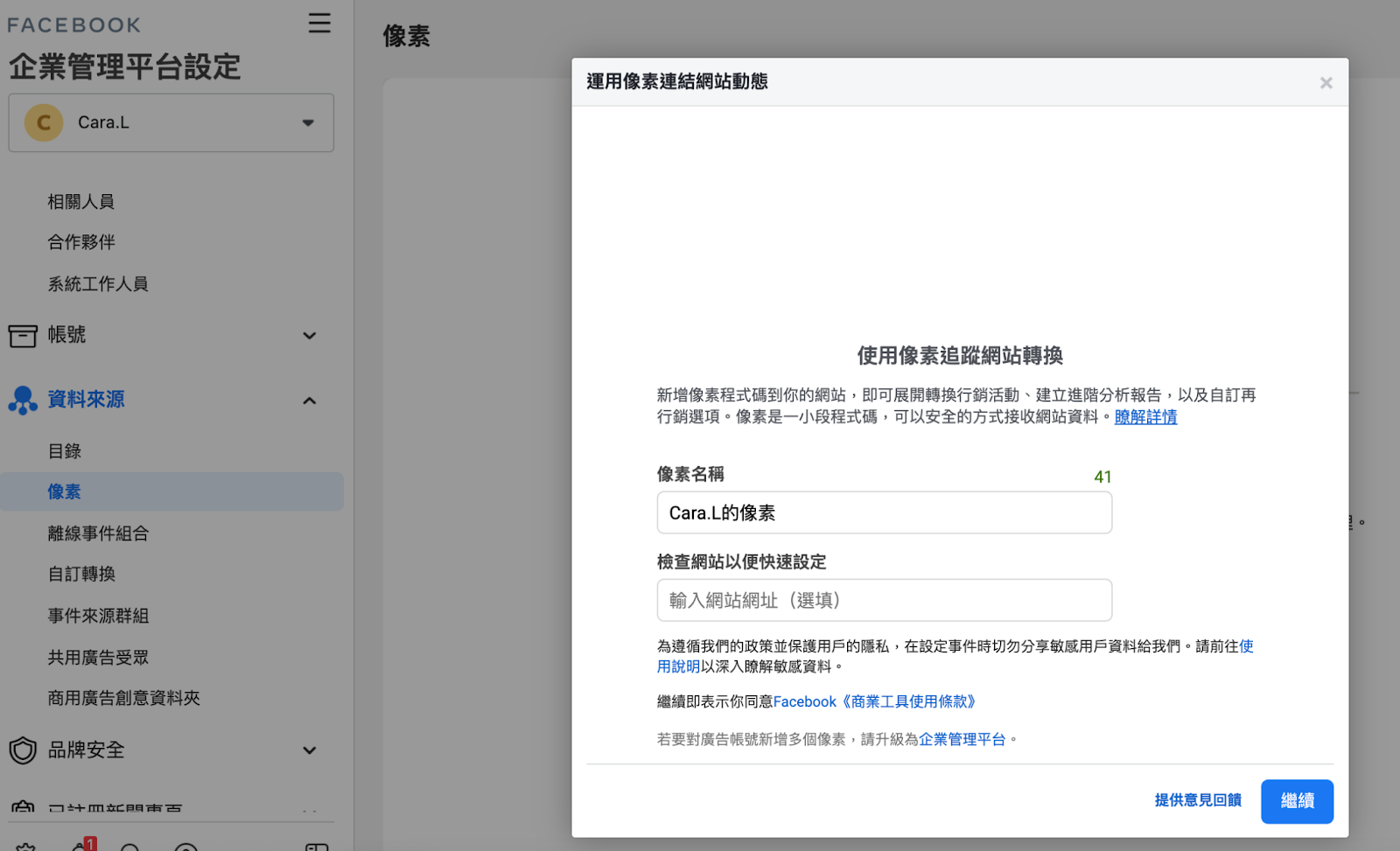The height and width of the screenshot is (851, 1400).
Task: Click the 品牌安全 section label
Action: coord(86,750)
